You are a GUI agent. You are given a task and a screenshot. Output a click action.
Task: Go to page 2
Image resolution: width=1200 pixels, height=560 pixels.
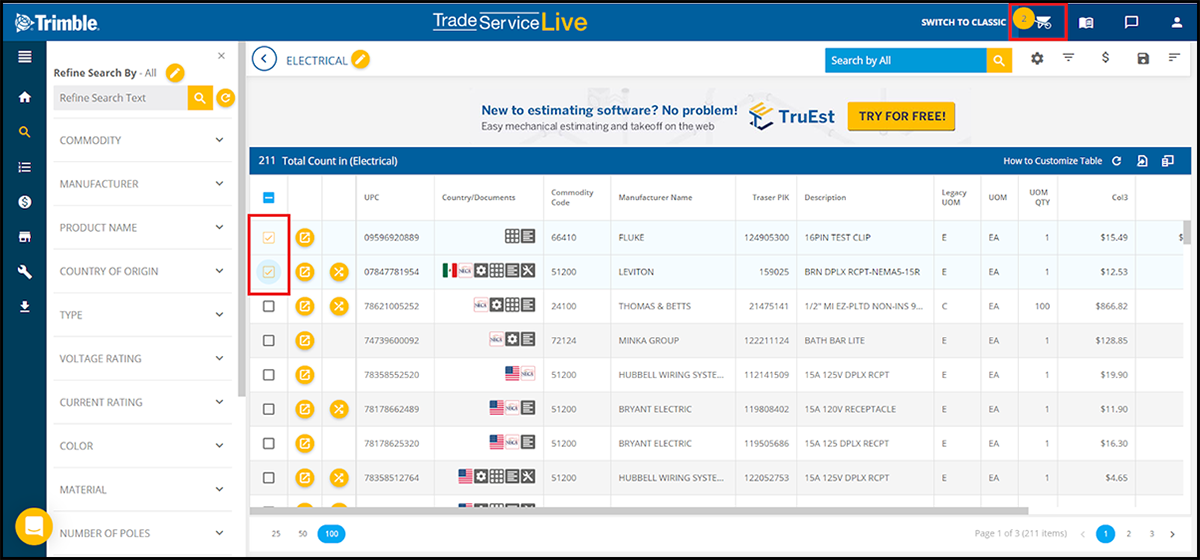[1128, 534]
